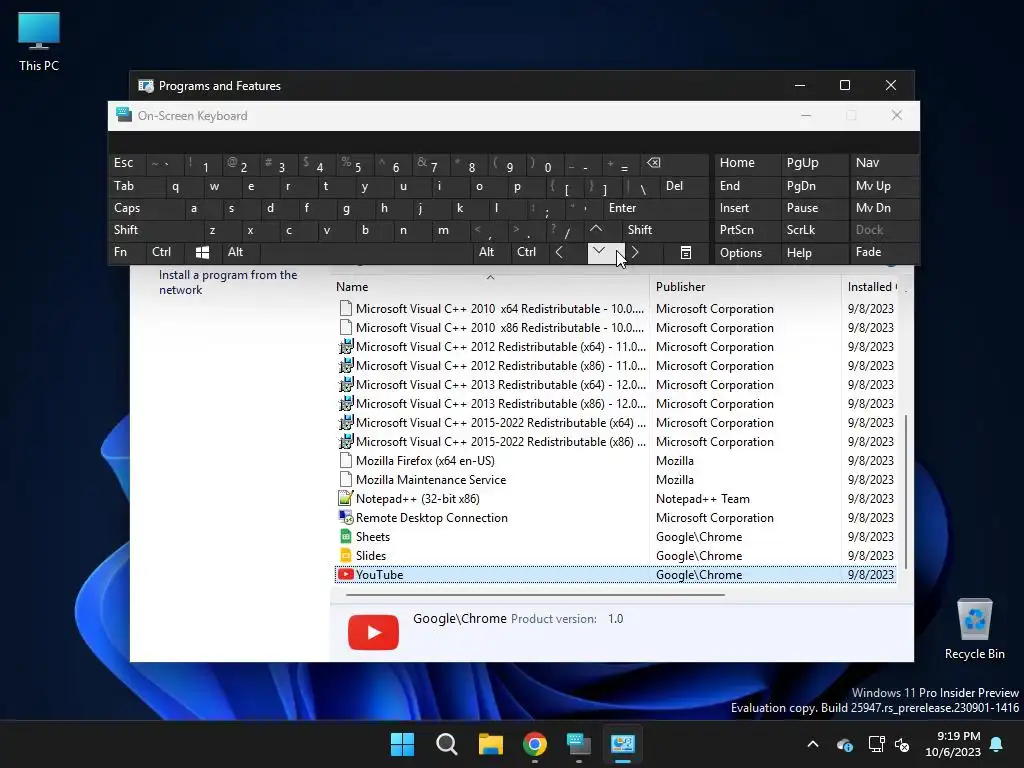Viewport: 1024px width, 768px height.
Task: Click the context menu key on keyboard
Action: (685, 253)
